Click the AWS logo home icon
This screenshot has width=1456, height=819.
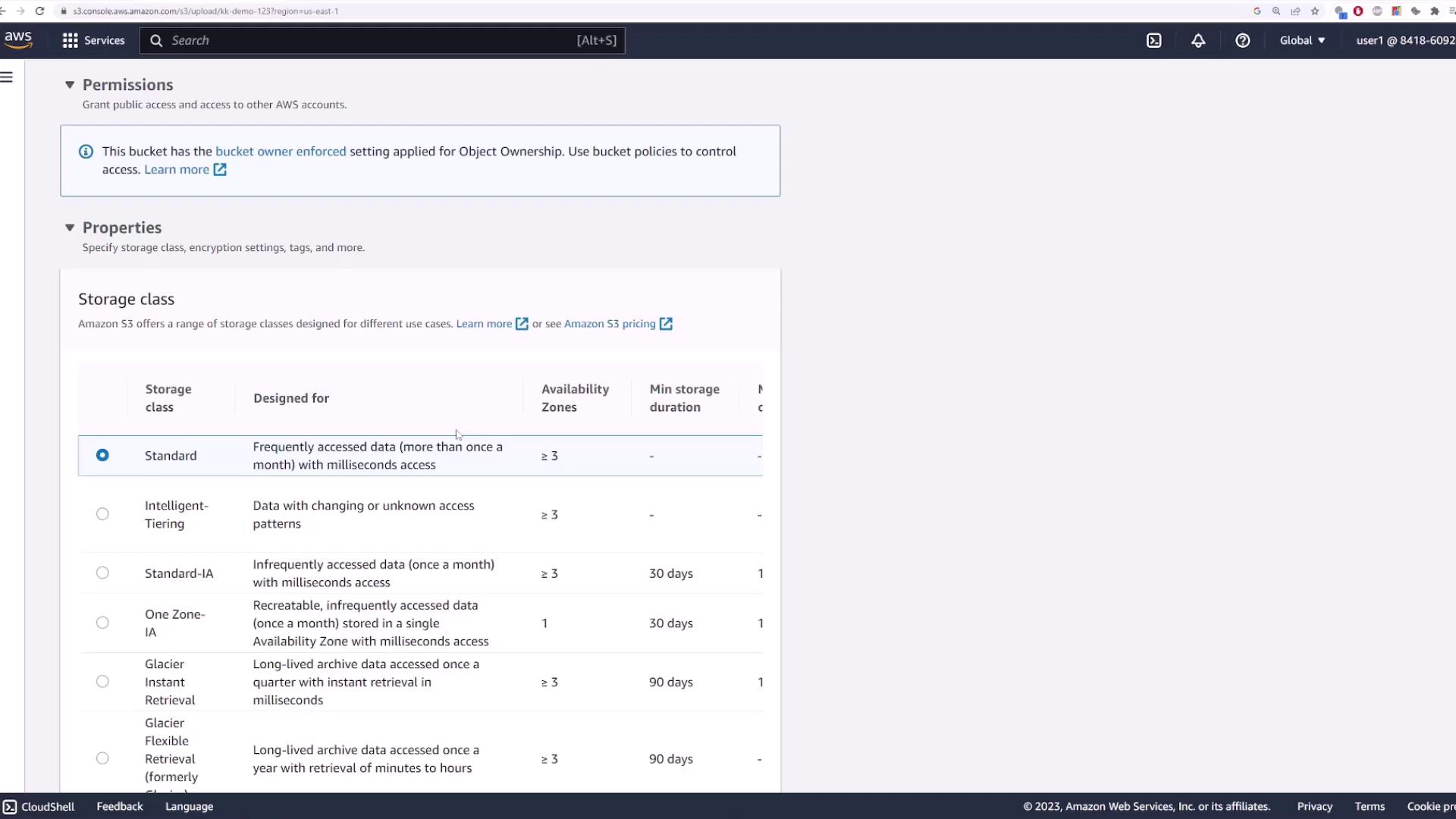[x=18, y=39]
